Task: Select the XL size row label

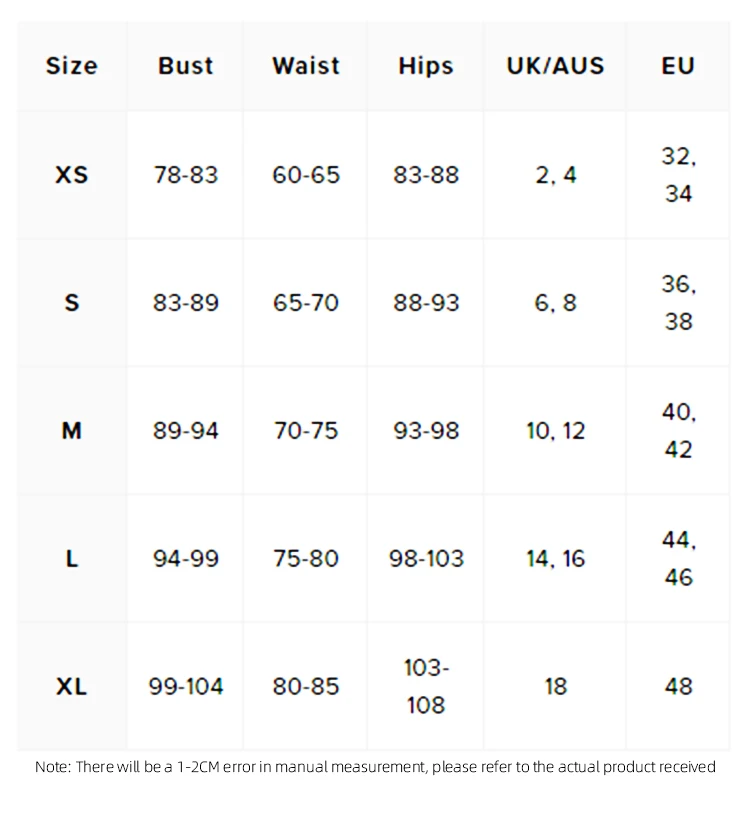Action: pos(72,687)
